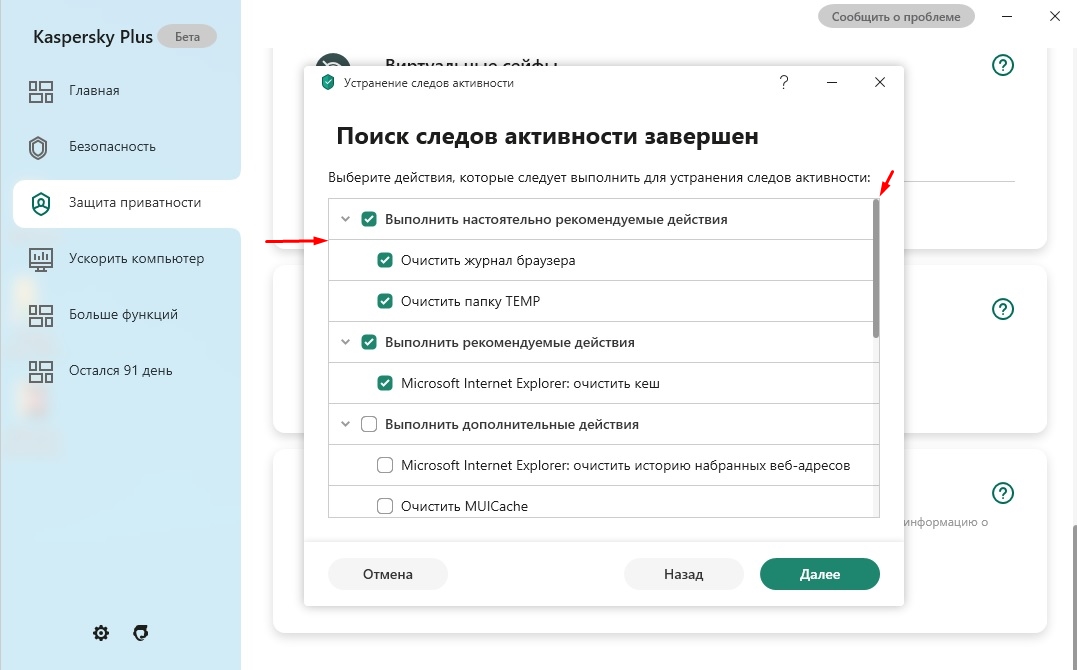Screen dimensions: 1077x670
Task: Collapse Выполнить дополнительные действия group
Action: (346, 424)
